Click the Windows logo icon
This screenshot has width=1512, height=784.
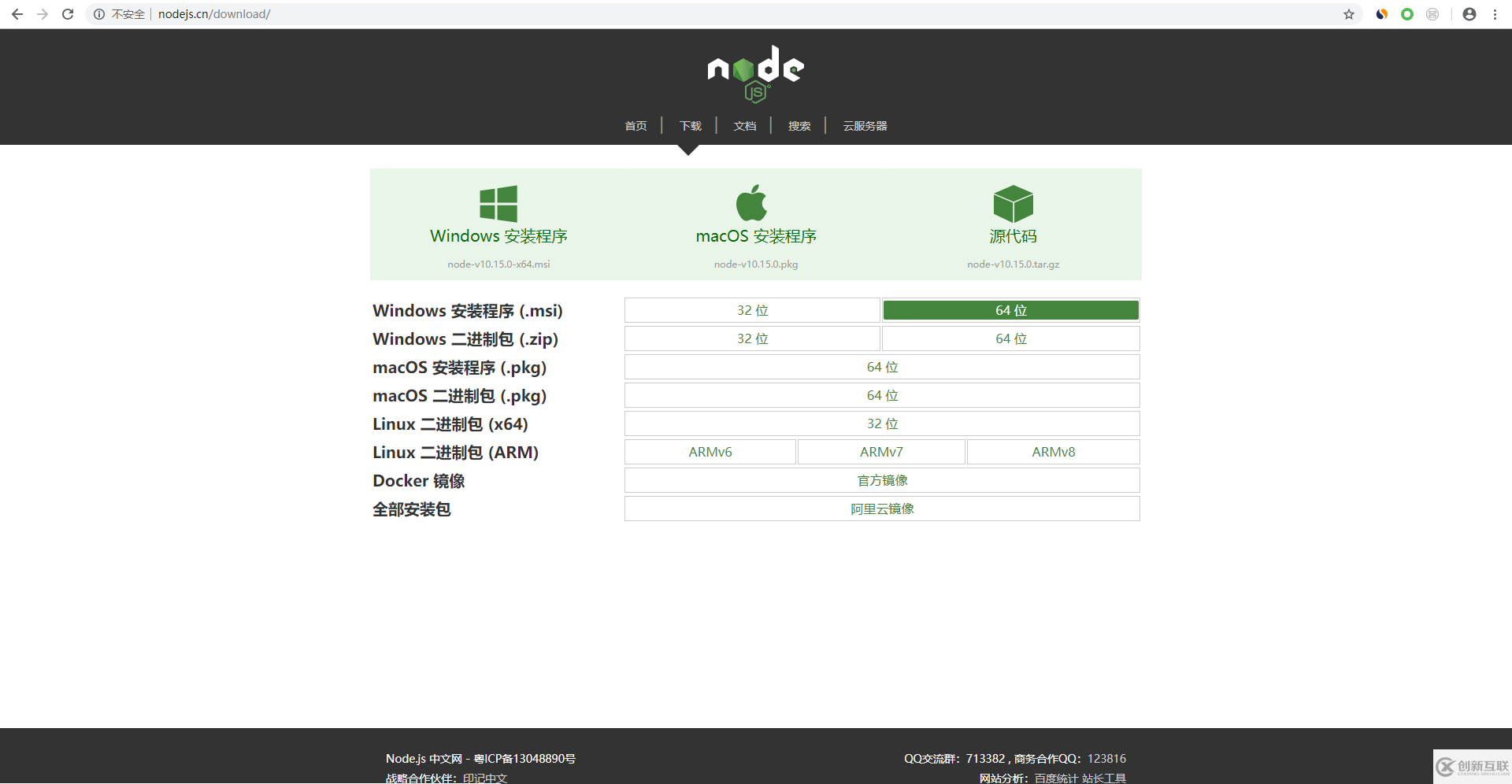point(498,204)
